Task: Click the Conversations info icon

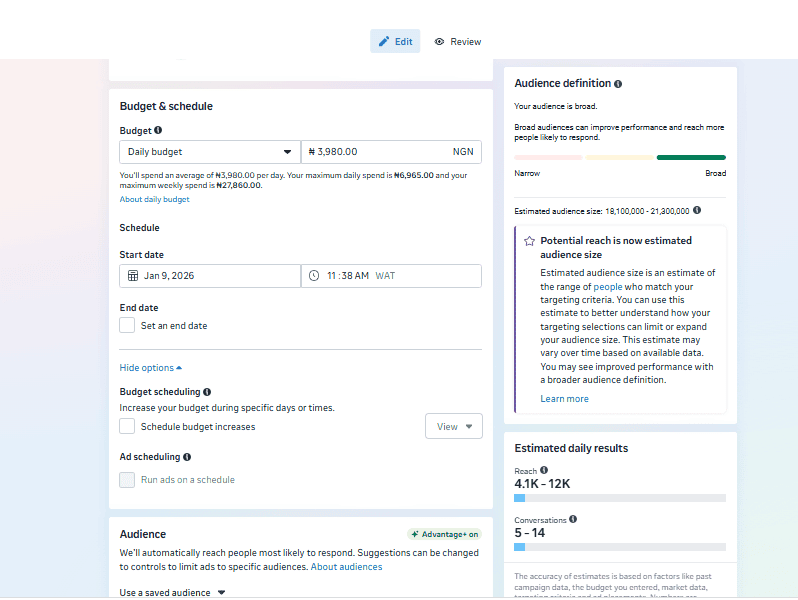Action: pos(573,519)
